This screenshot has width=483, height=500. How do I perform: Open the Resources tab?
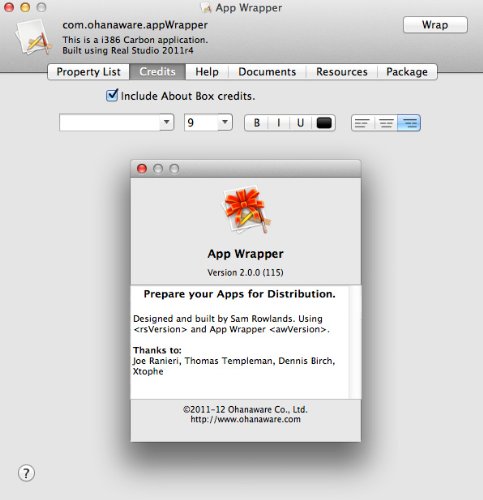(342, 72)
